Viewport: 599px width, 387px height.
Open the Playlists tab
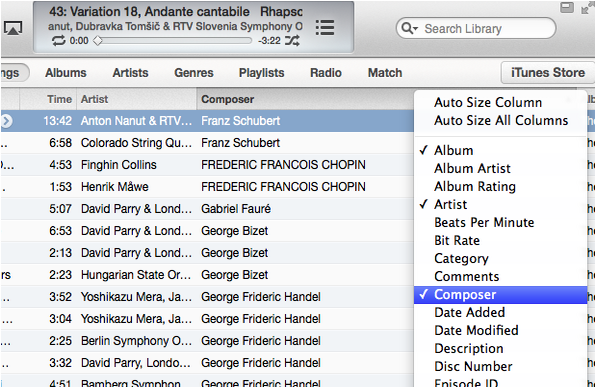pos(262,73)
